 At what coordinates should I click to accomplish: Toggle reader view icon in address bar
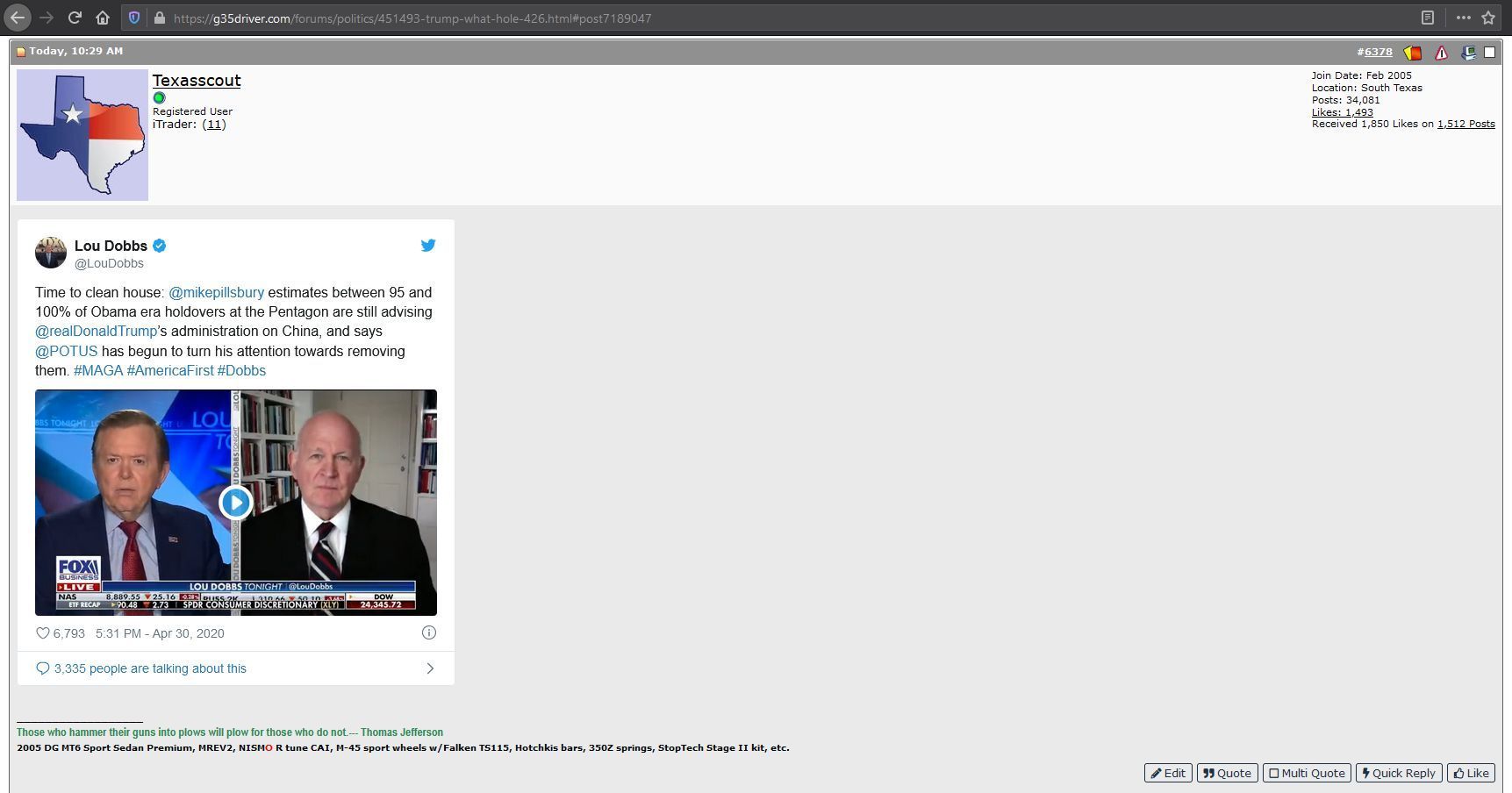(1428, 18)
